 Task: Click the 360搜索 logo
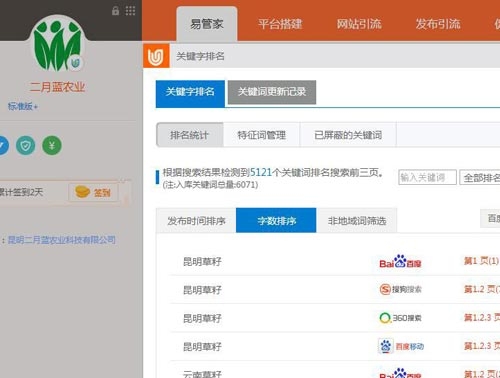[x=400, y=318]
